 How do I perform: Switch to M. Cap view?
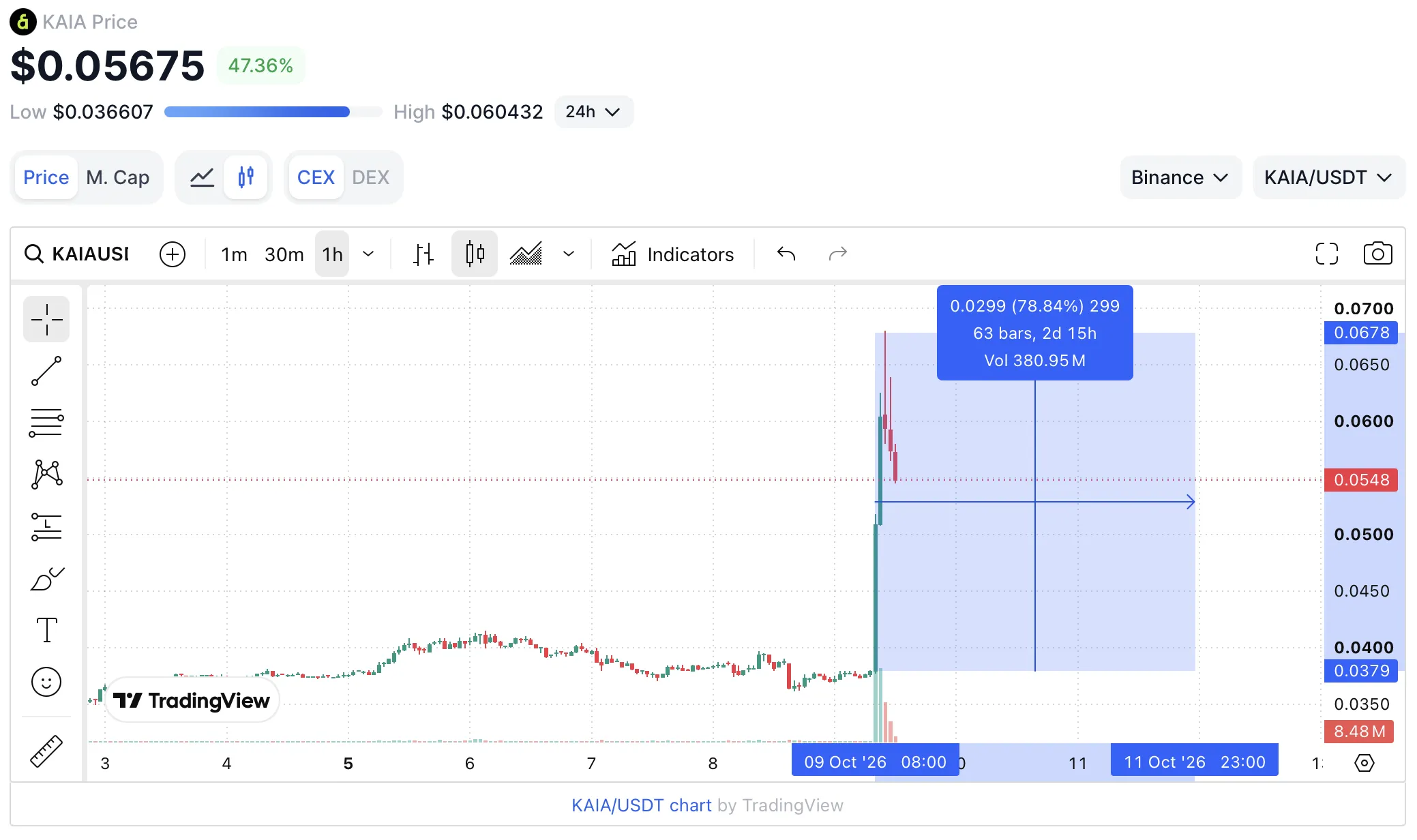[118, 177]
